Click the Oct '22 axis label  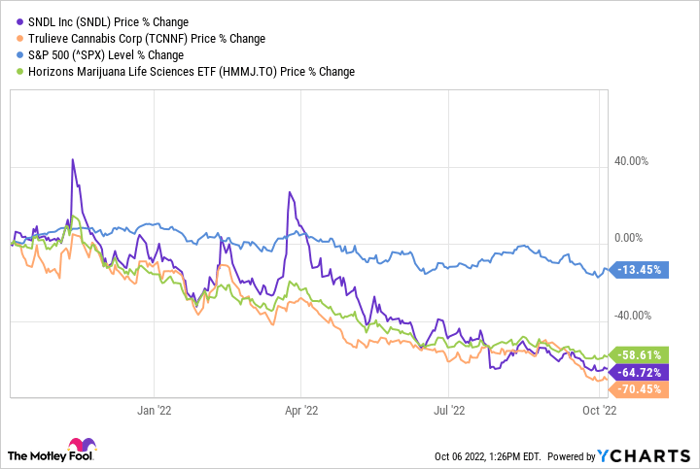(598, 410)
